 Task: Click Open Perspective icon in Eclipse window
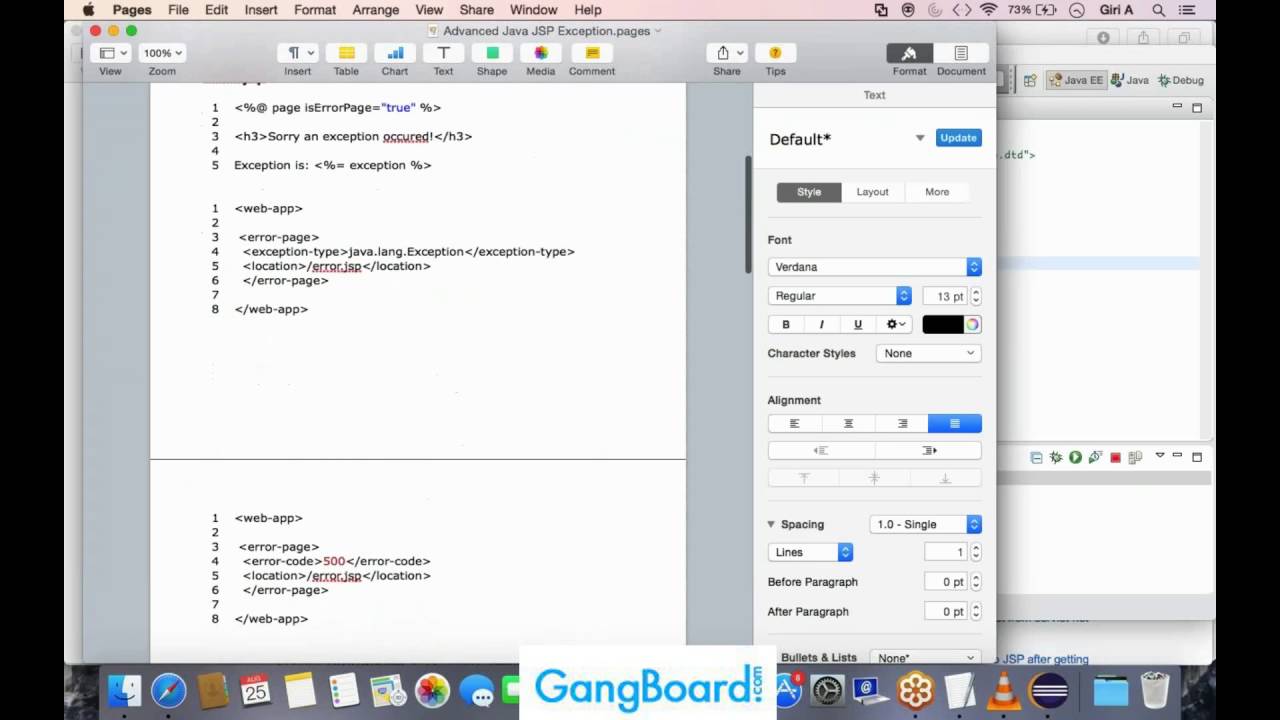click(1029, 81)
